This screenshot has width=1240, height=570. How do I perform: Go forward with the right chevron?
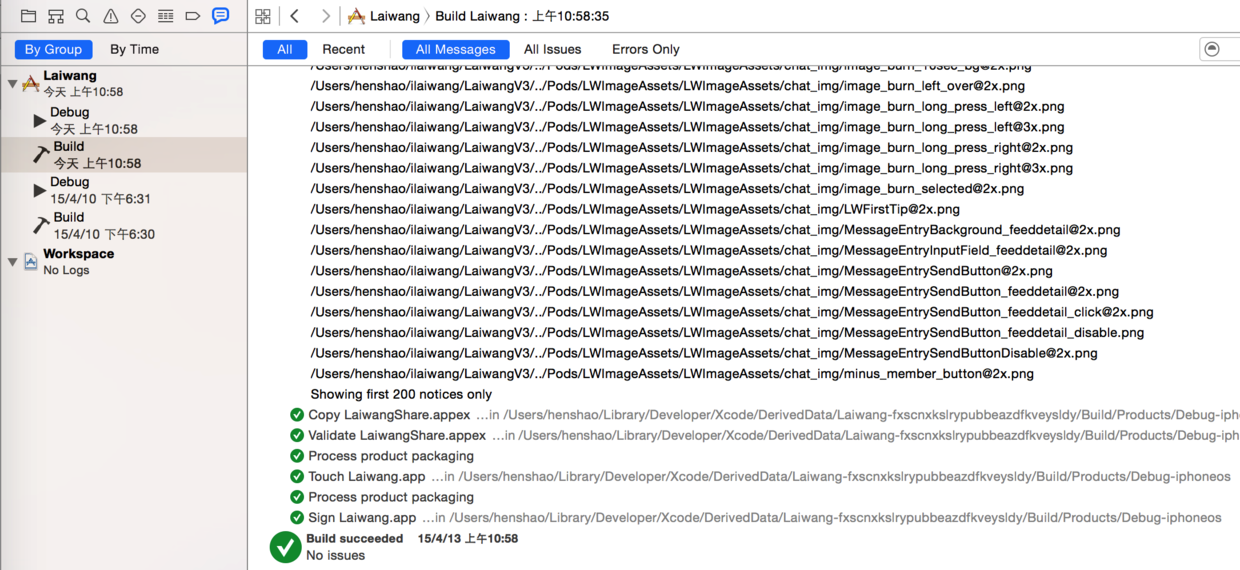point(325,16)
